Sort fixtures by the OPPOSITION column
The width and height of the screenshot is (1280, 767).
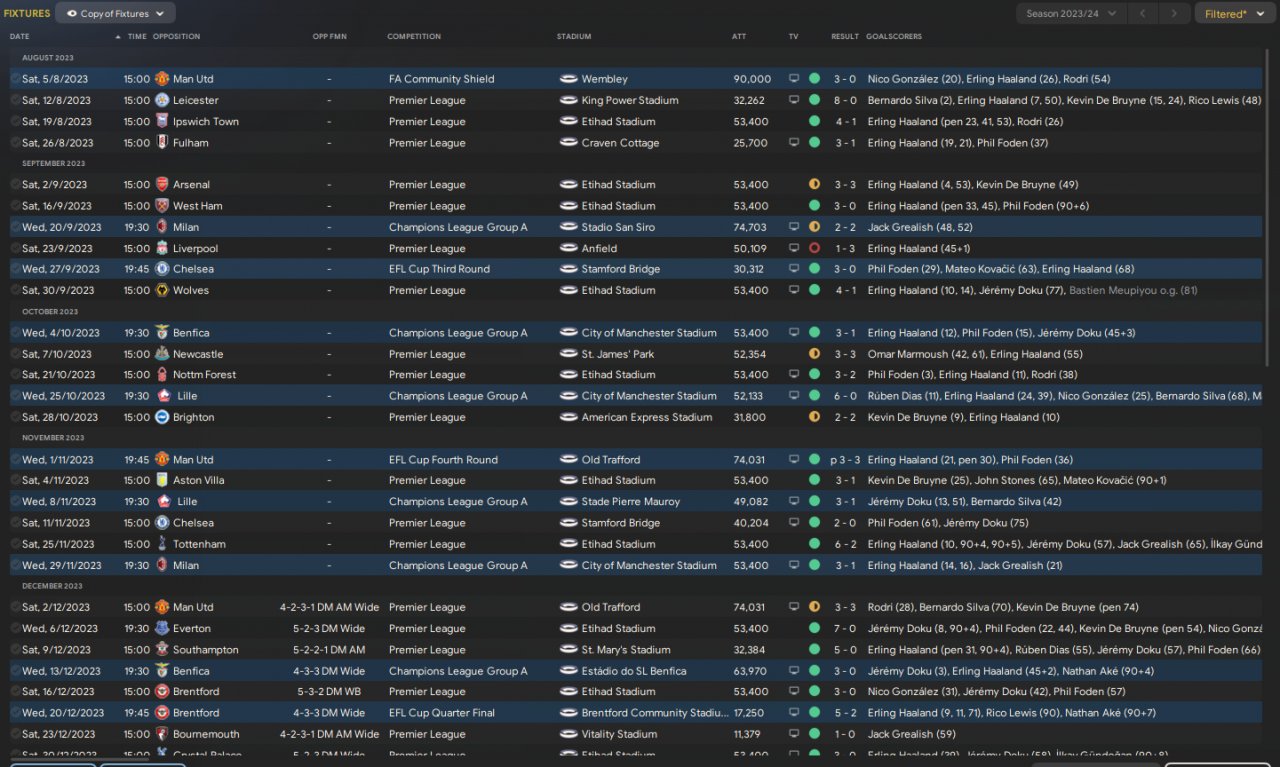tap(176, 37)
